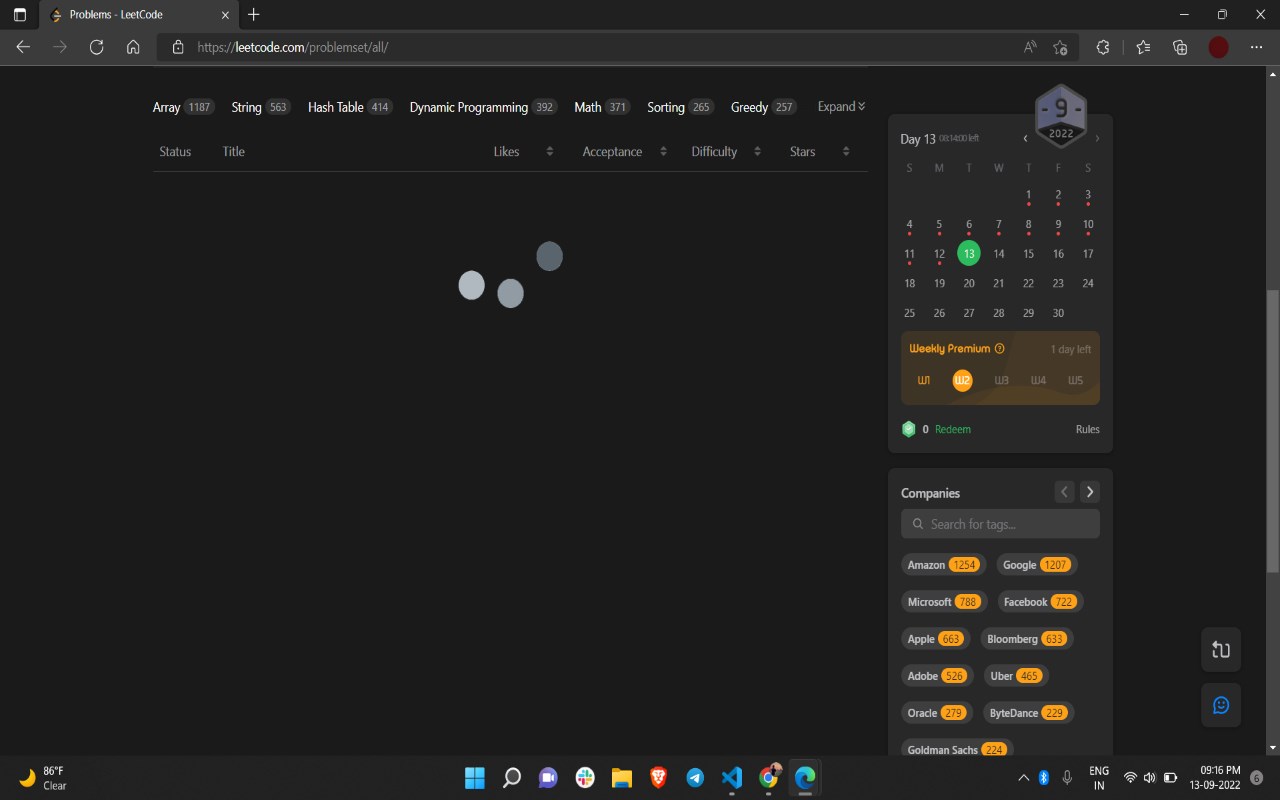Filter by Math topic tag
Viewport: 1280px width, 800px height.
[602, 107]
